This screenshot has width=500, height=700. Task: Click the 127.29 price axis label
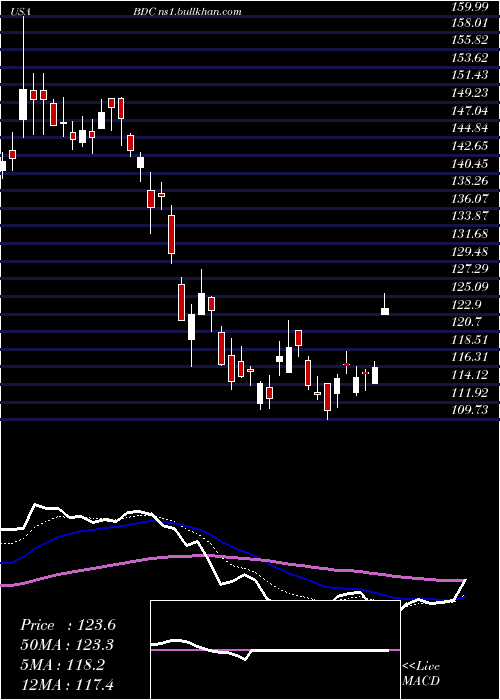[x=469, y=269]
